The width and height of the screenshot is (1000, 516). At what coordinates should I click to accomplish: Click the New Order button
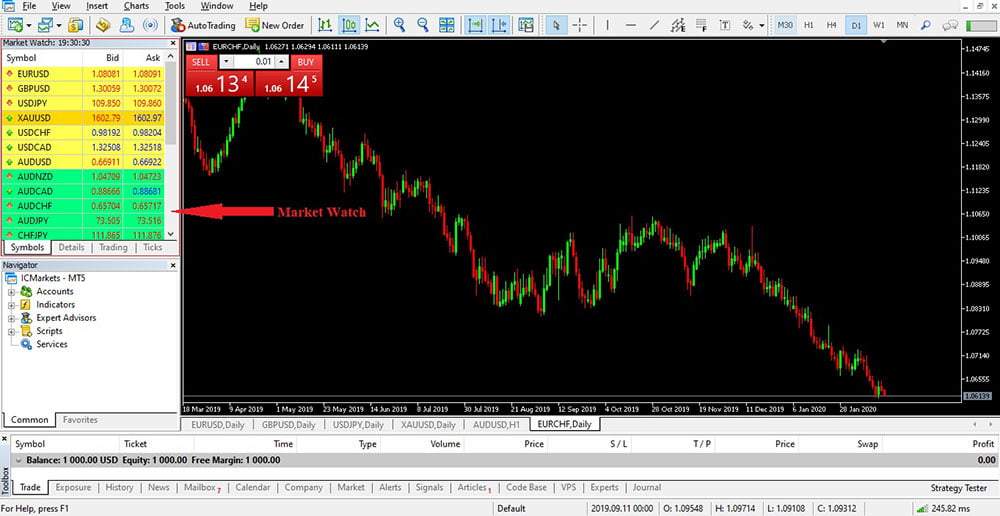click(x=276, y=26)
